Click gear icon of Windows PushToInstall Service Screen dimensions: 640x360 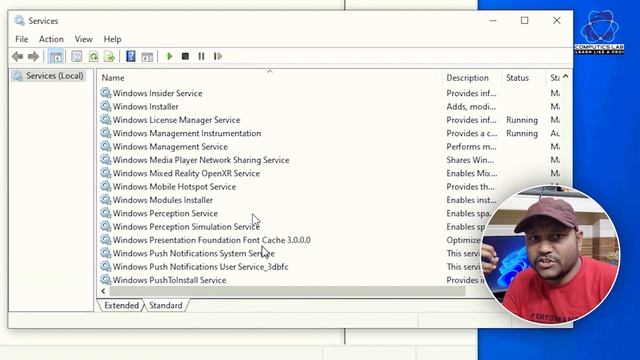(x=106, y=280)
